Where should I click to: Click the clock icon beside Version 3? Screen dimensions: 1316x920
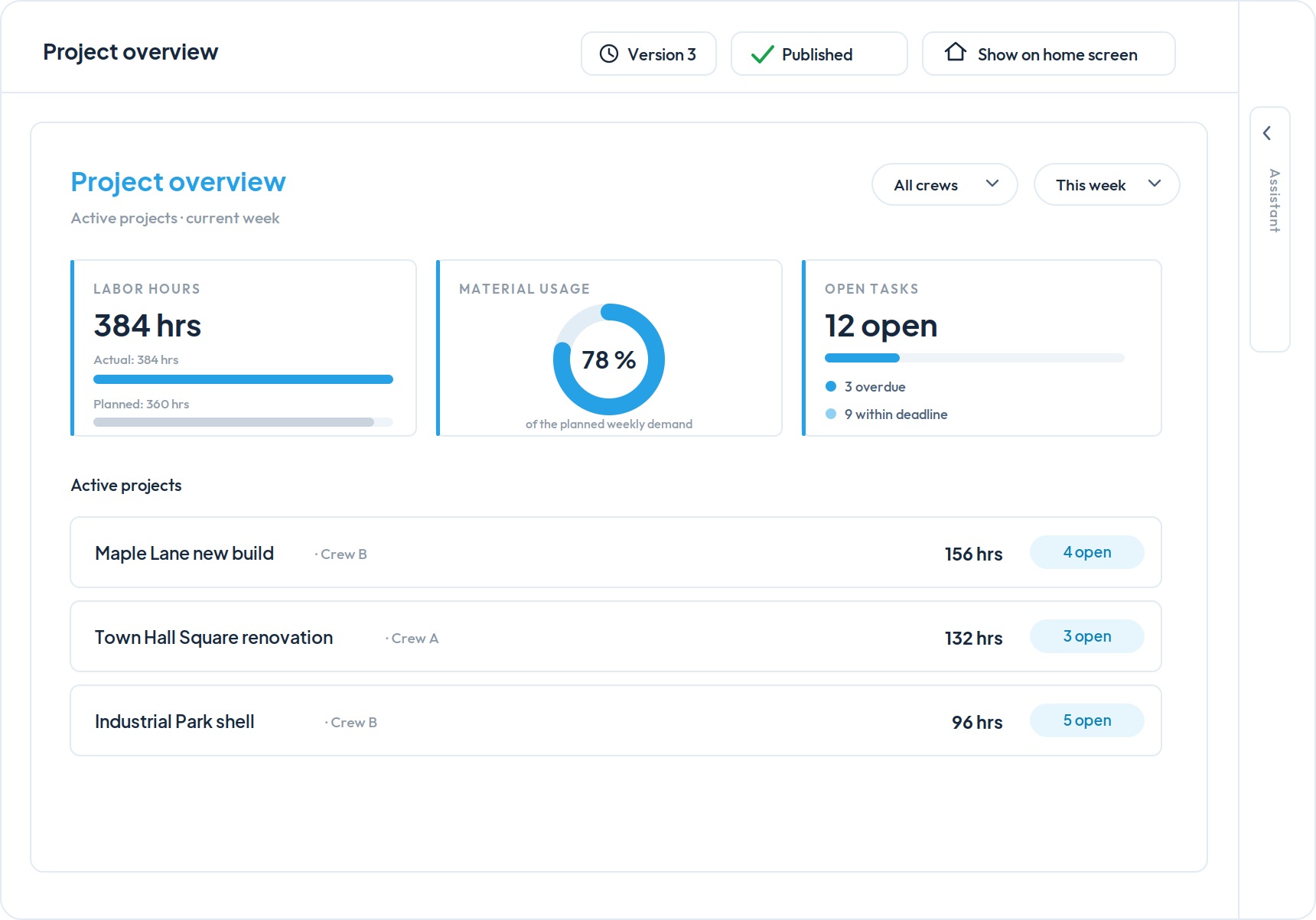(609, 54)
